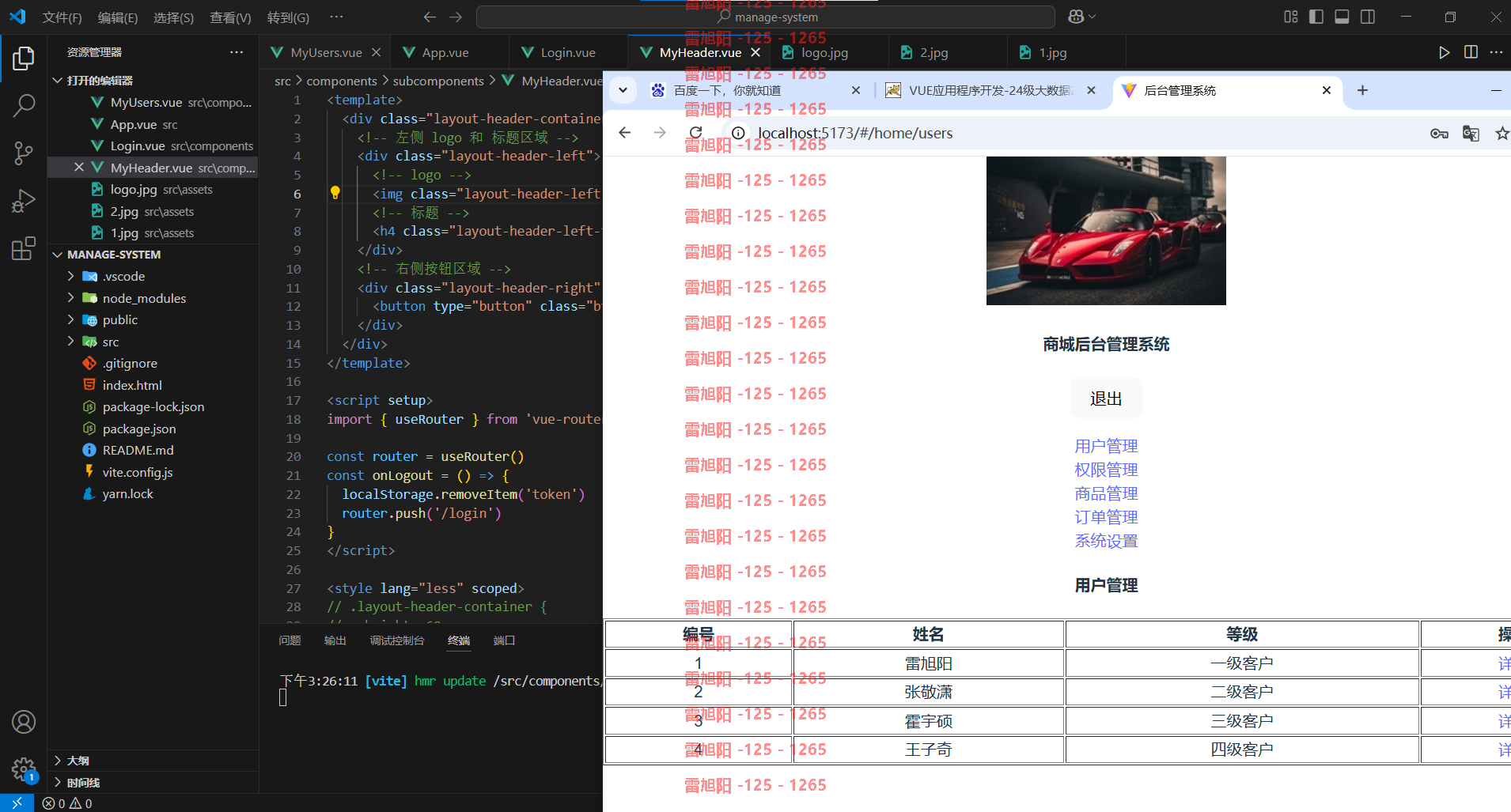Expand the src folder
This screenshot has height=812, width=1511.
coord(71,342)
